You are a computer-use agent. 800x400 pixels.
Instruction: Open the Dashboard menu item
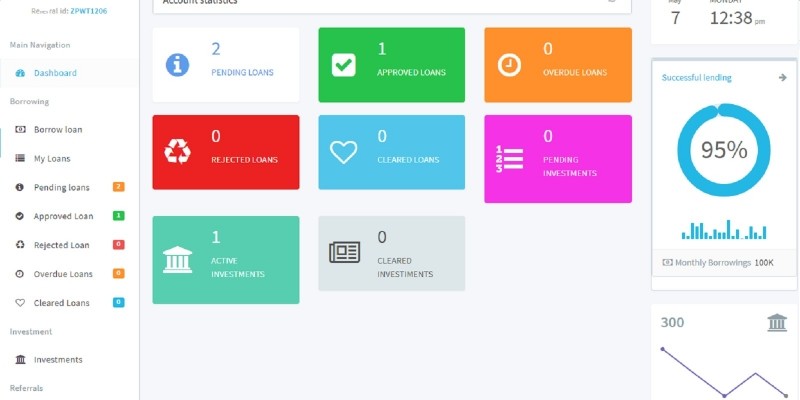(55, 73)
